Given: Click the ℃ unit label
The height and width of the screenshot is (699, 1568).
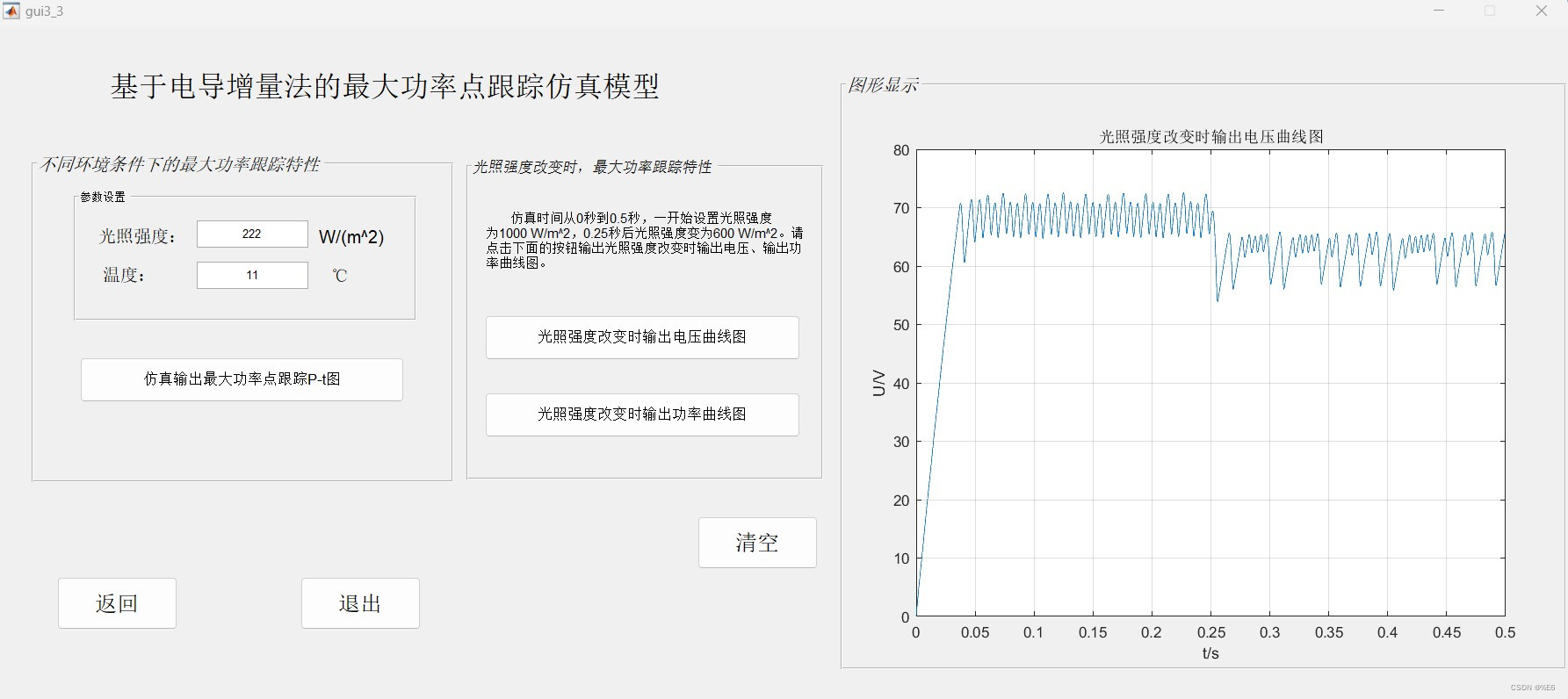Looking at the screenshot, I should click(x=340, y=276).
